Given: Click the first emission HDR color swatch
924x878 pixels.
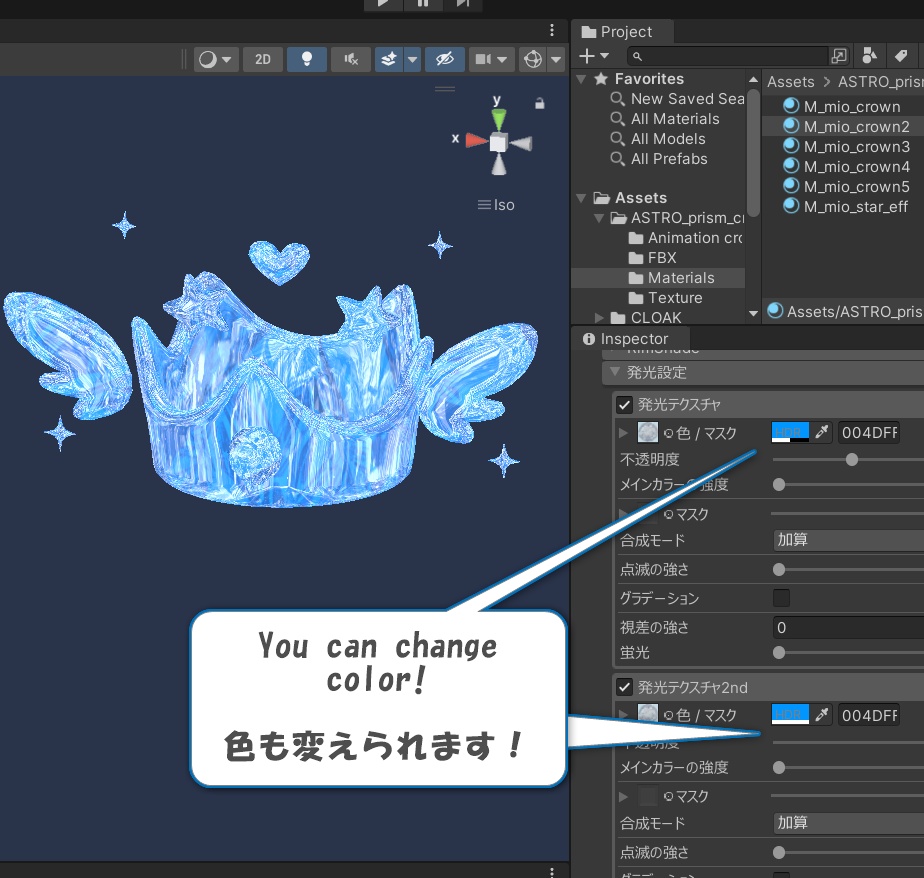Looking at the screenshot, I should [x=790, y=433].
